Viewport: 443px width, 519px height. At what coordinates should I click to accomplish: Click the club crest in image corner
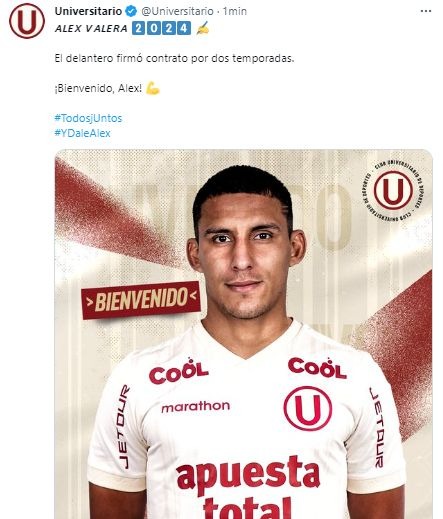[393, 190]
